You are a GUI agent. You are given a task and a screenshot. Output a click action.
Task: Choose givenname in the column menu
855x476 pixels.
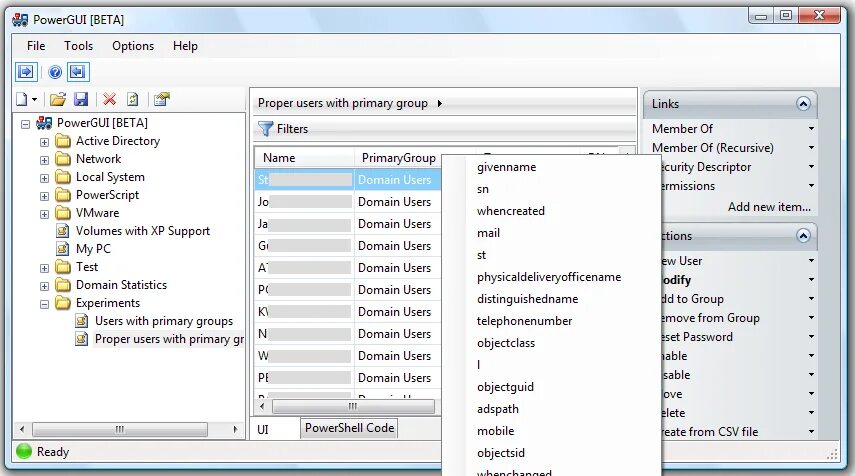(507, 167)
